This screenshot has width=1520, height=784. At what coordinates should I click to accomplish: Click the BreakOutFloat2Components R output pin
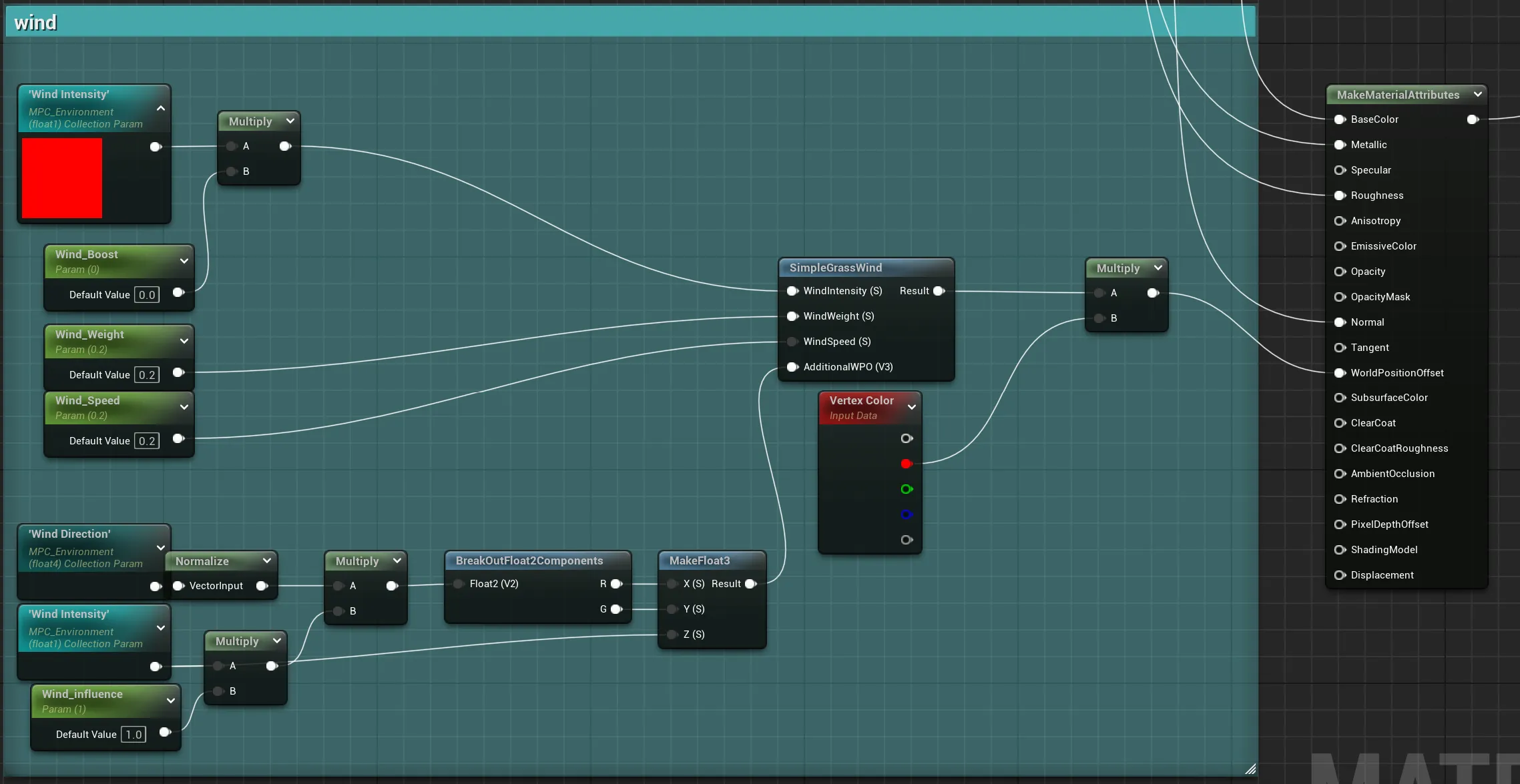pyautogui.click(x=617, y=584)
